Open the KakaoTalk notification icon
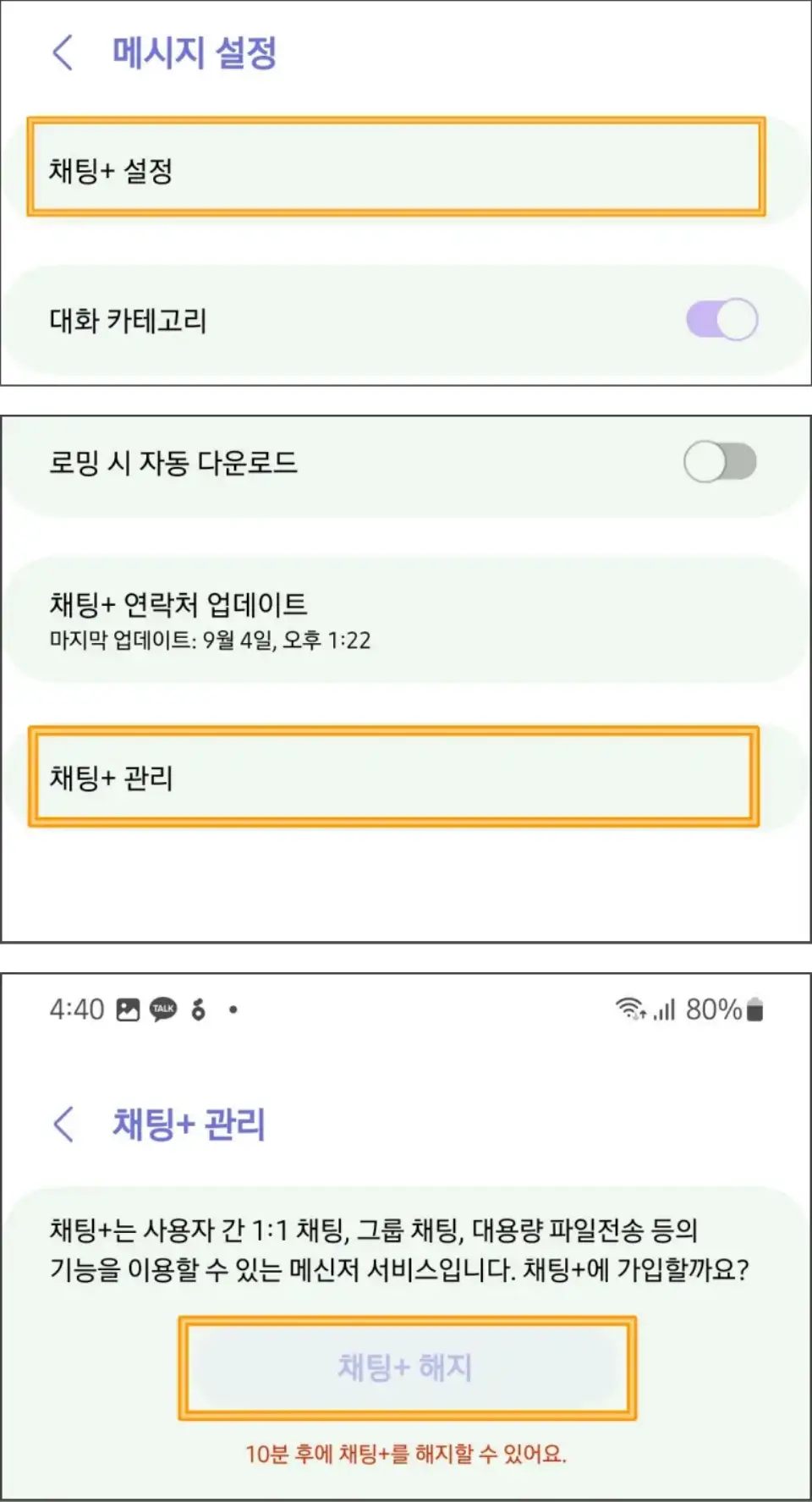This screenshot has height=1502, width=812. 163,1009
